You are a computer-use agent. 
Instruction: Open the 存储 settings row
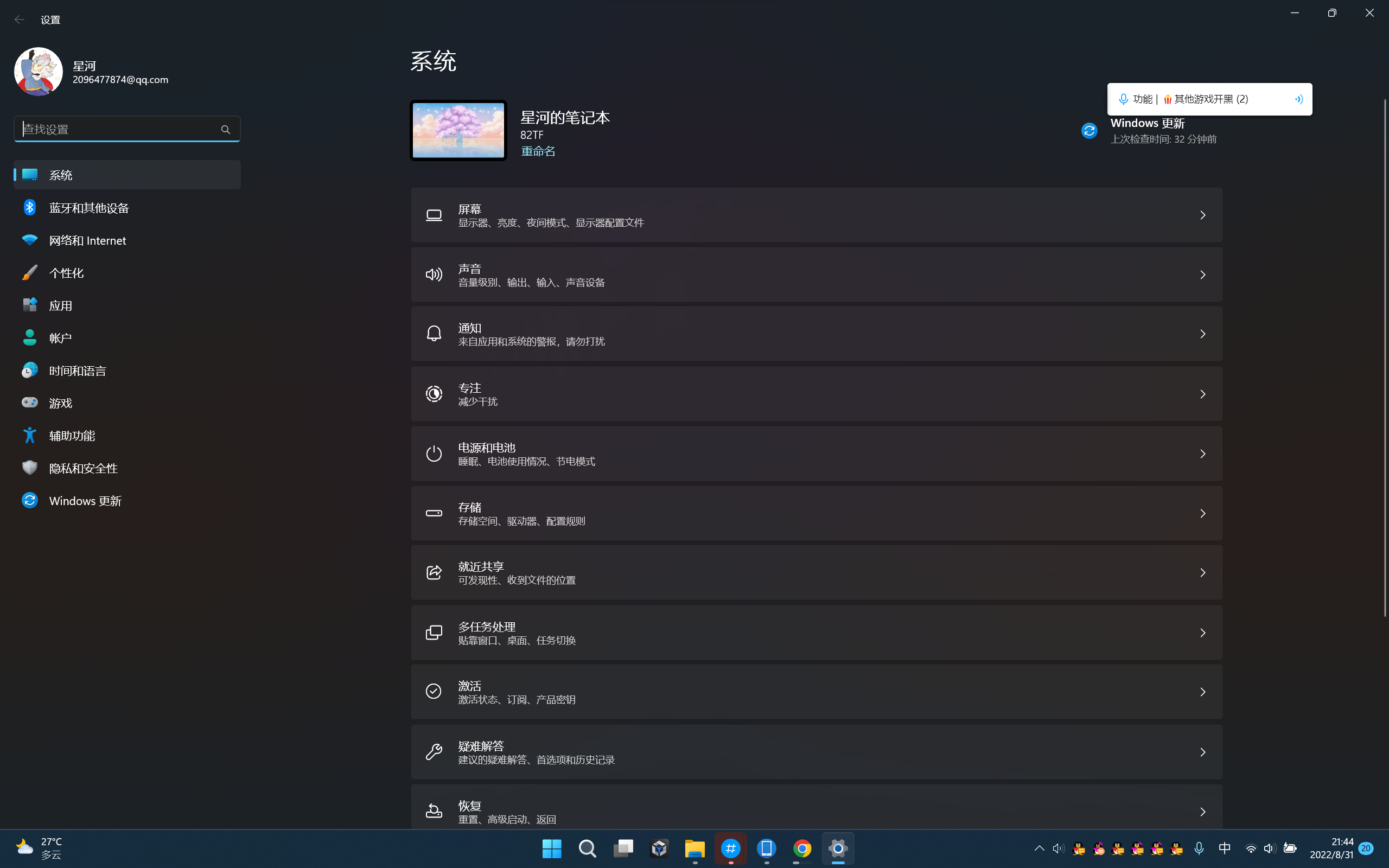(816, 514)
